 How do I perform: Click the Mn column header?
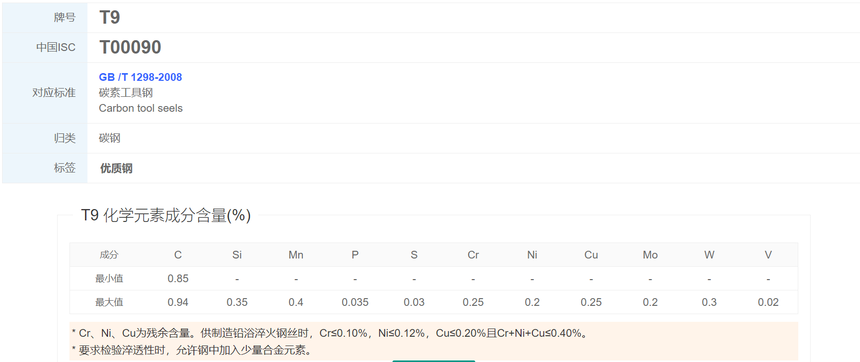296,255
